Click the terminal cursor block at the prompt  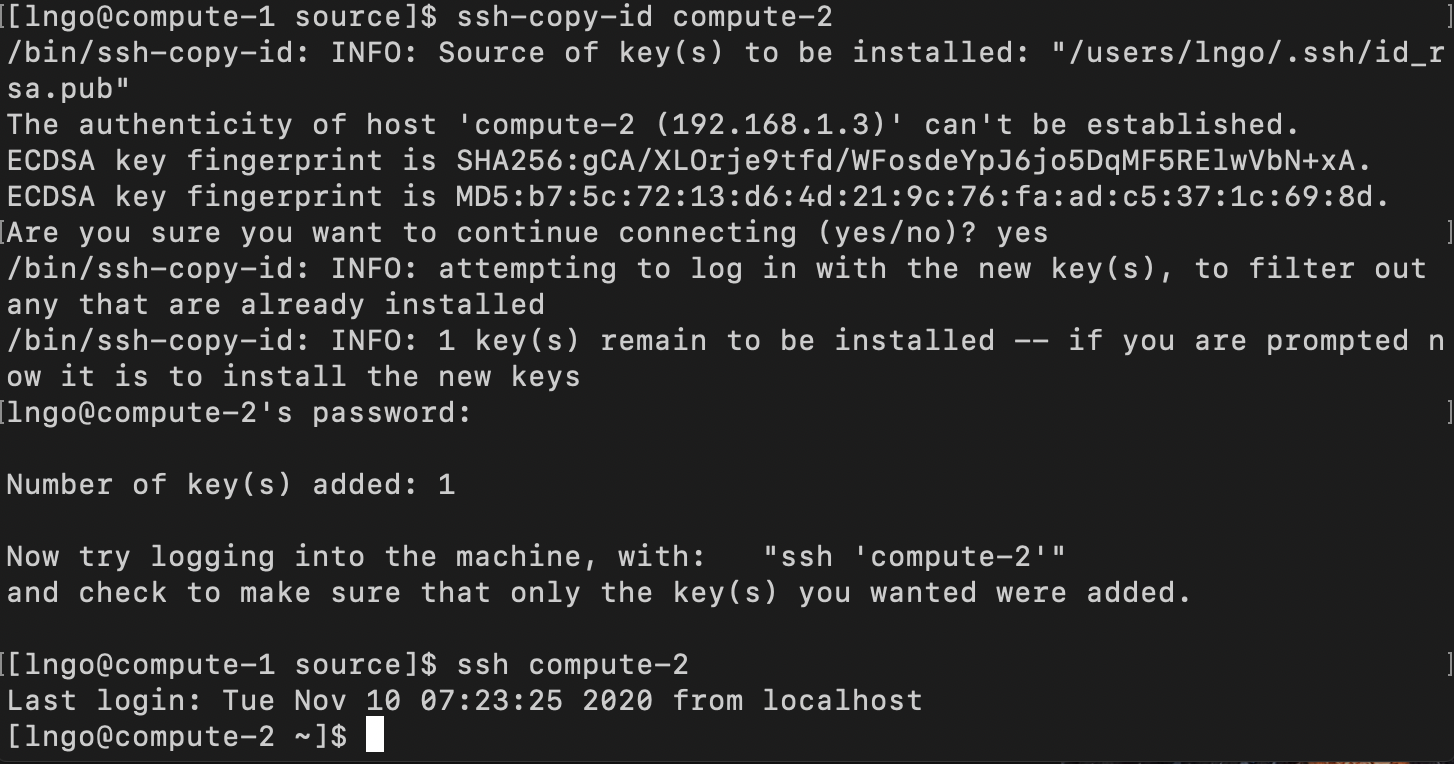(x=375, y=735)
